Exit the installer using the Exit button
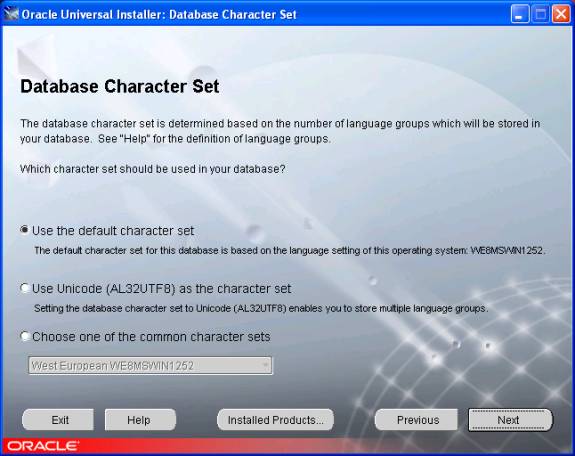 tap(58, 420)
